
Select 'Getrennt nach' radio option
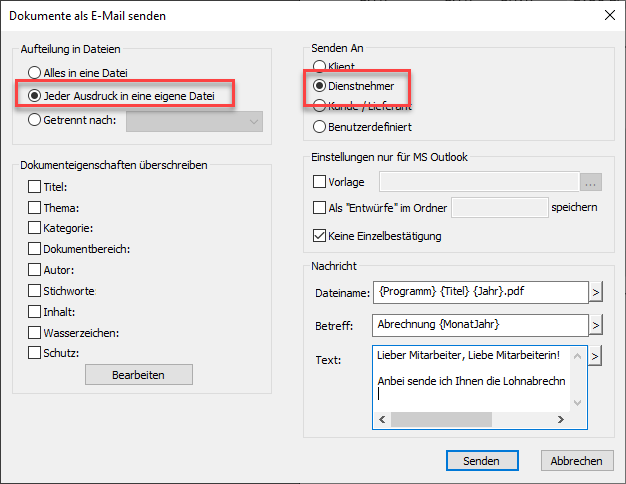point(36,120)
